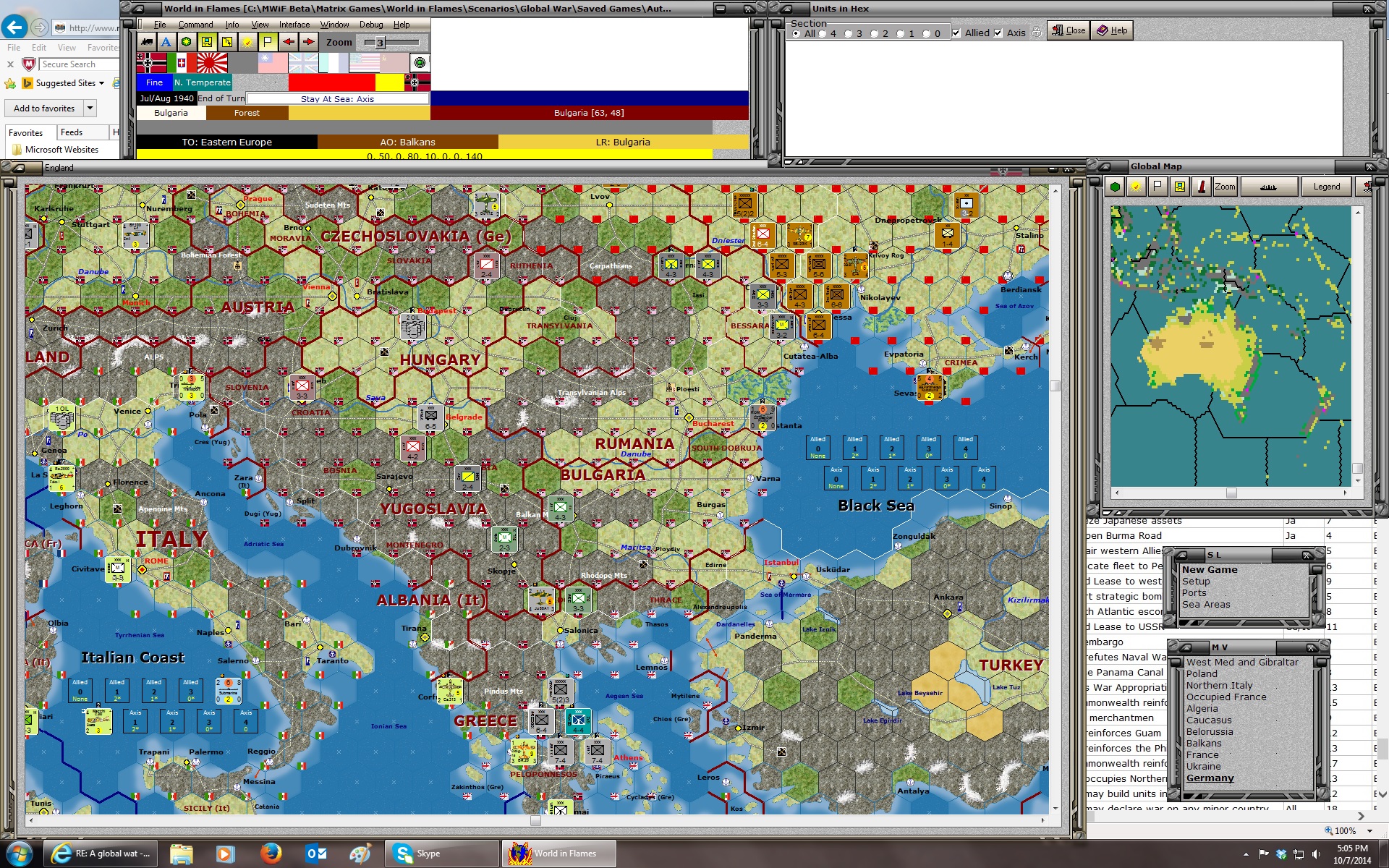1389x868 pixels.
Task: Click the red right arrow toolbar icon
Action: [309, 42]
